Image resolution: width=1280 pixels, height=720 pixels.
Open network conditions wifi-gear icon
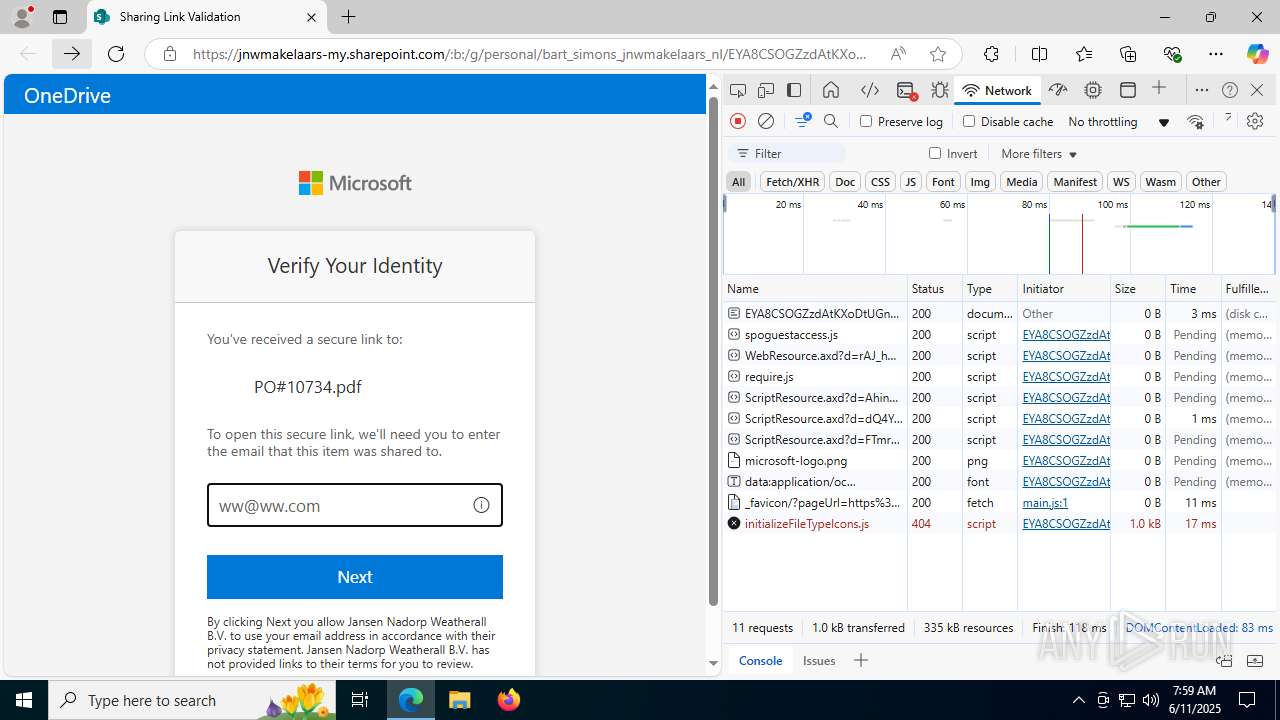click(1195, 121)
